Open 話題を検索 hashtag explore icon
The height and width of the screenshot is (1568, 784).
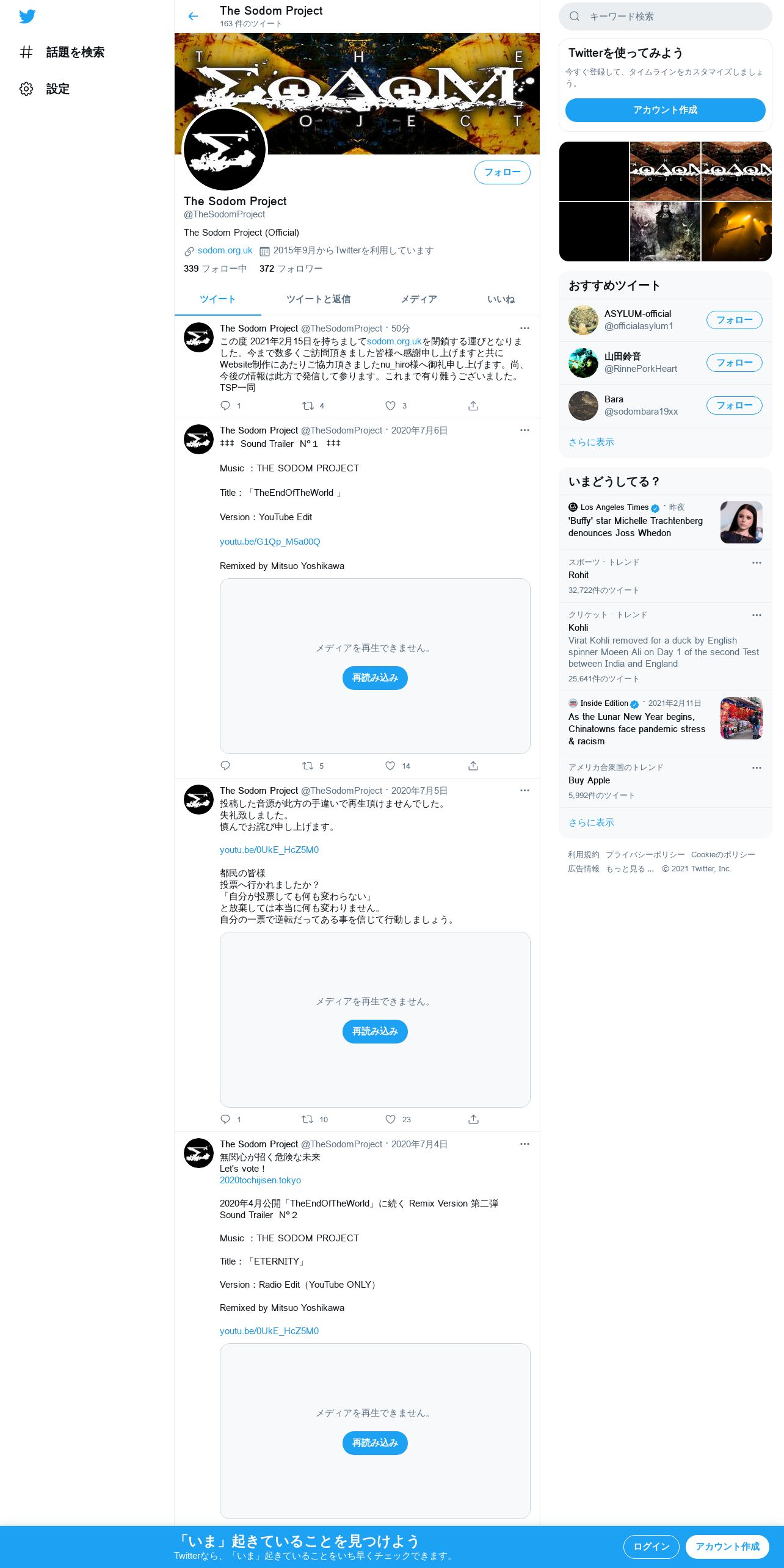[26, 52]
